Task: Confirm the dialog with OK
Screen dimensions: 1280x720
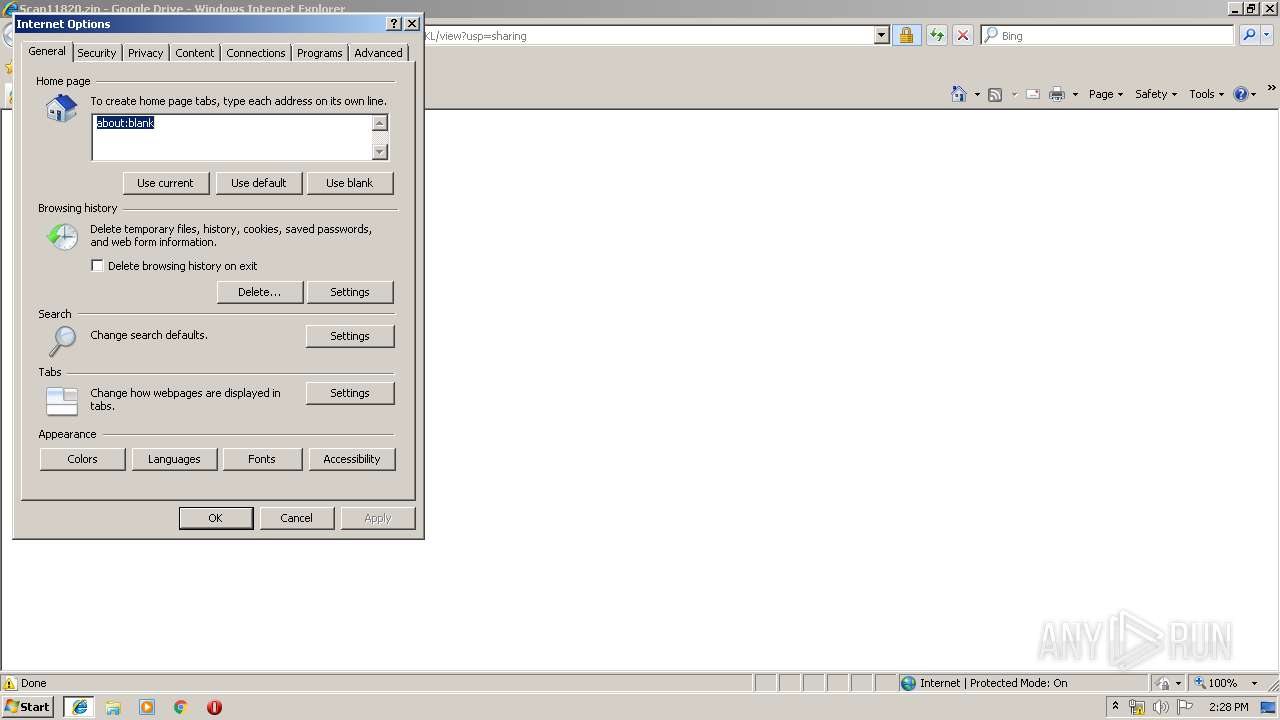Action: [215, 518]
